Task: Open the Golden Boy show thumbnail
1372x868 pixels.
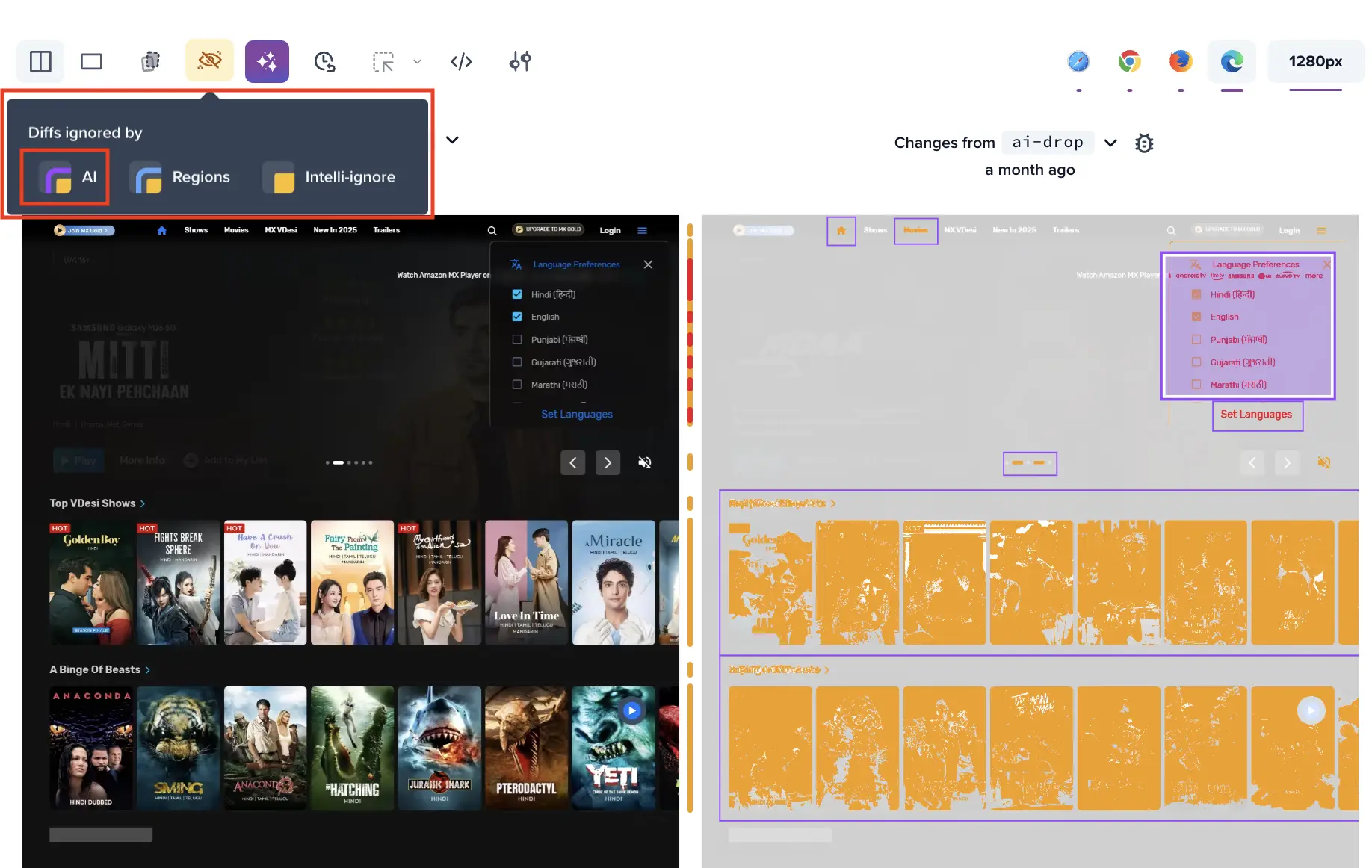Action: pyautogui.click(x=90, y=583)
